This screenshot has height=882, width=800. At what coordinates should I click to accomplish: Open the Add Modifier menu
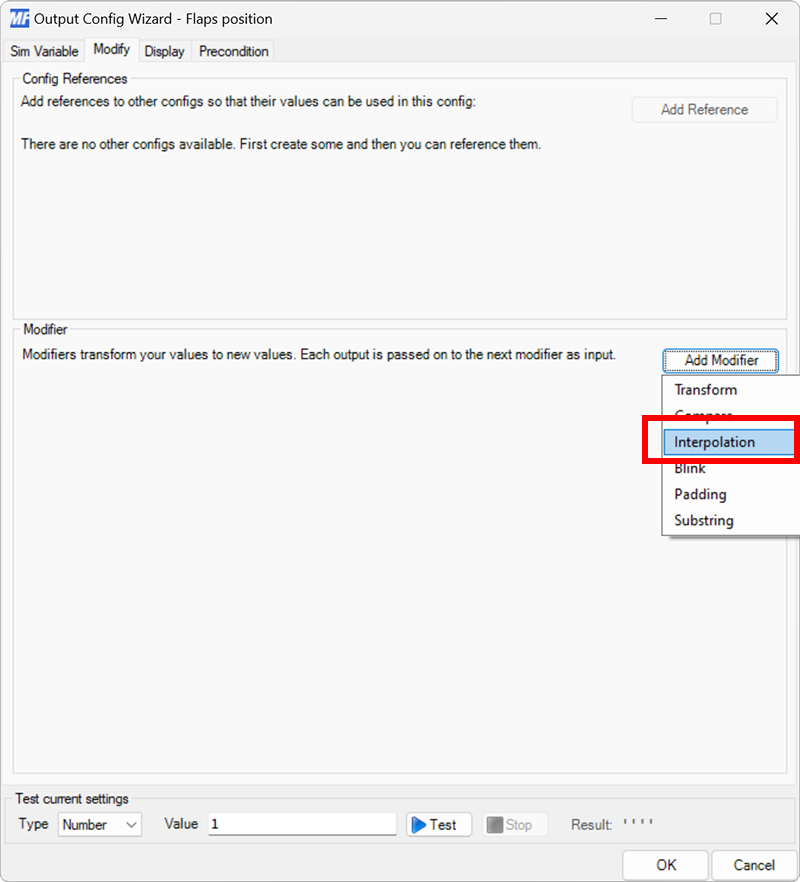[720, 360]
